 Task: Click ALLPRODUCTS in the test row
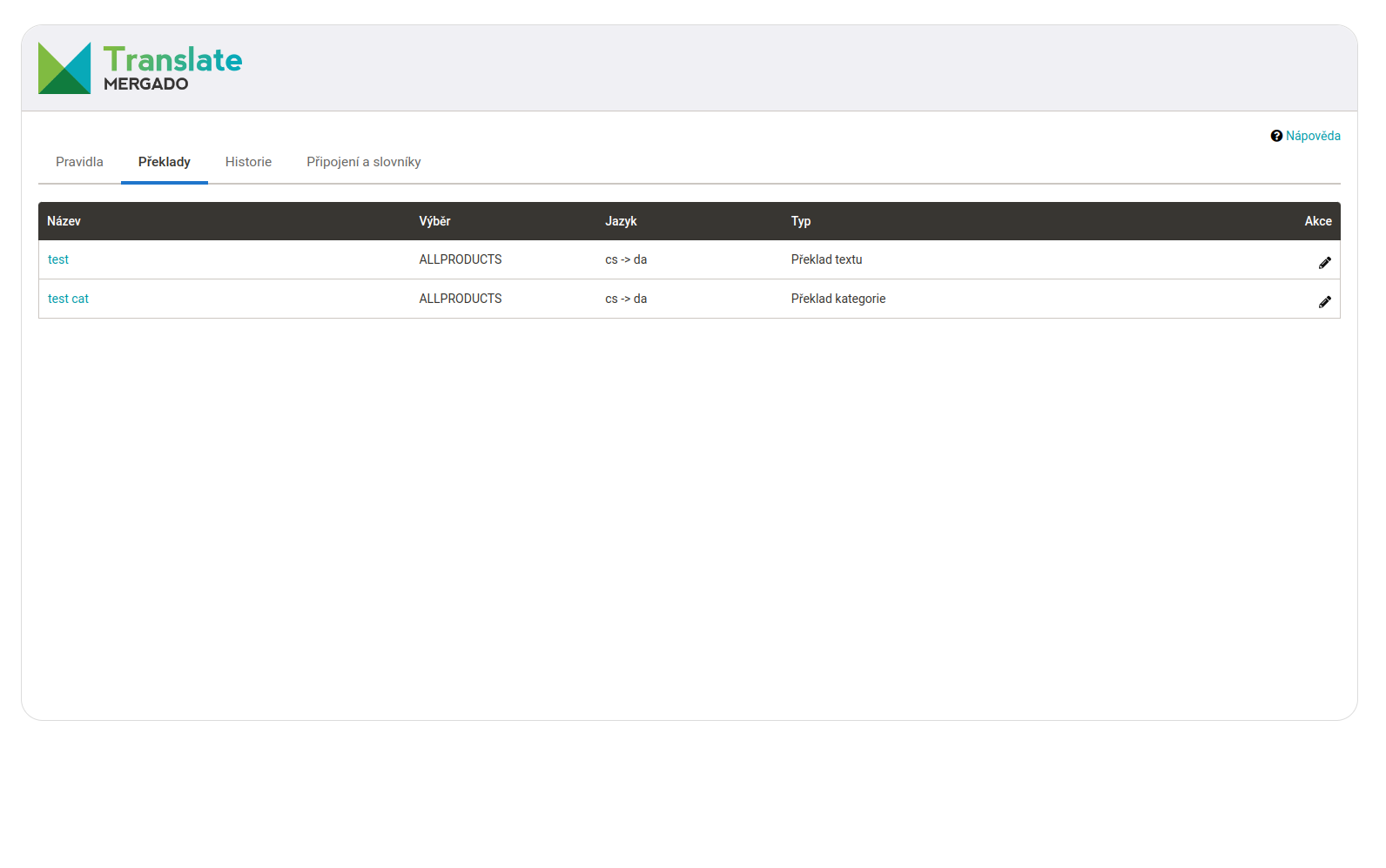tap(461, 259)
